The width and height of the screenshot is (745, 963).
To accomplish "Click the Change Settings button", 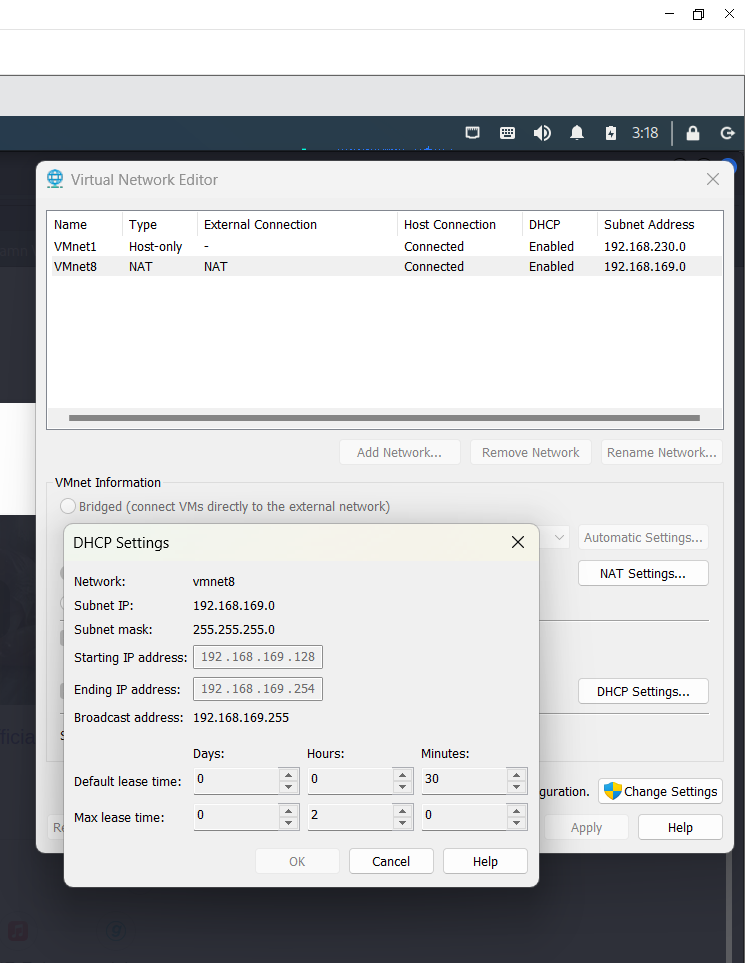I will point(660,791).
